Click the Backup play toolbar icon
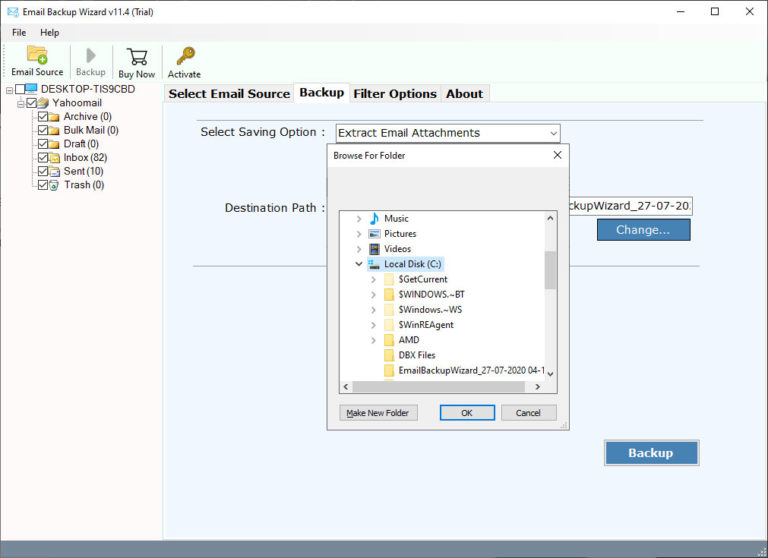 coord(91,55)
